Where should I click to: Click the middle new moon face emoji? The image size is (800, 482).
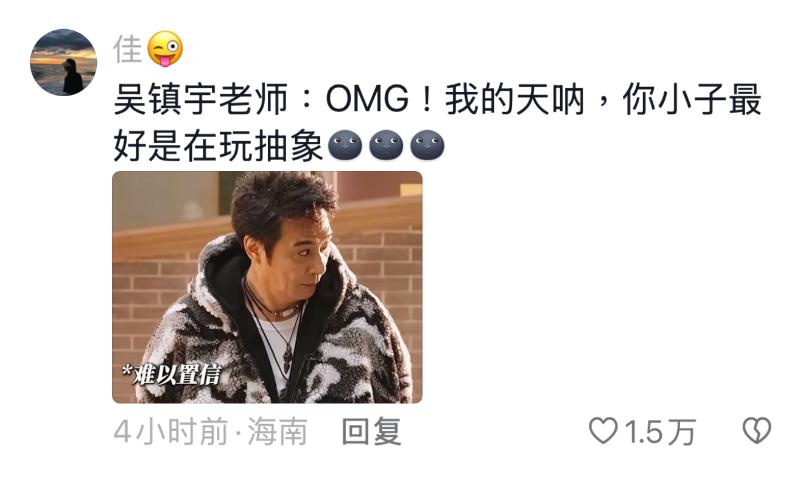click(x=386, y=145)
